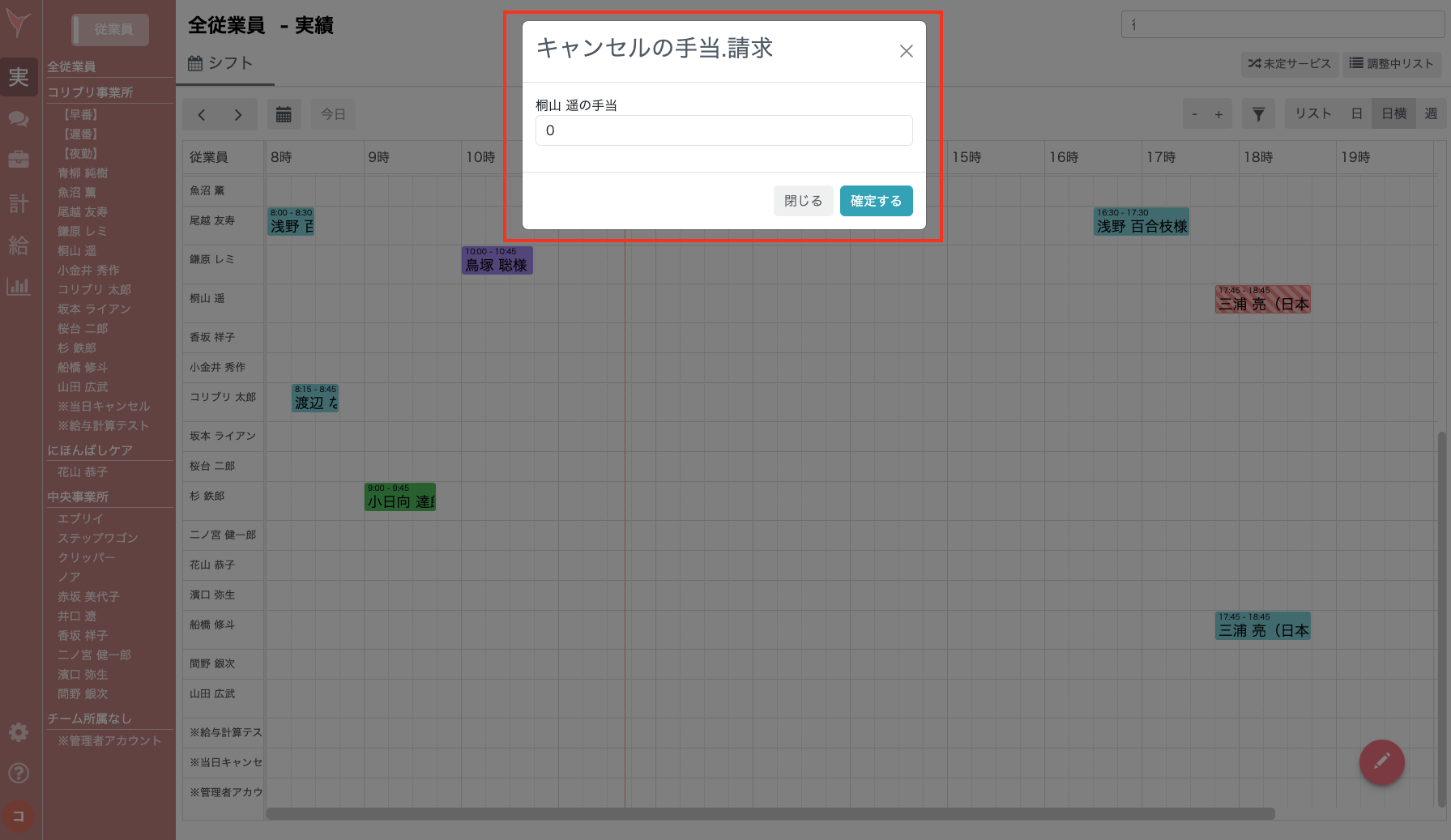Dismiss dialog using 閉じる button
Viewport: 1451px width, 840px height.
(x=803, y=201)
